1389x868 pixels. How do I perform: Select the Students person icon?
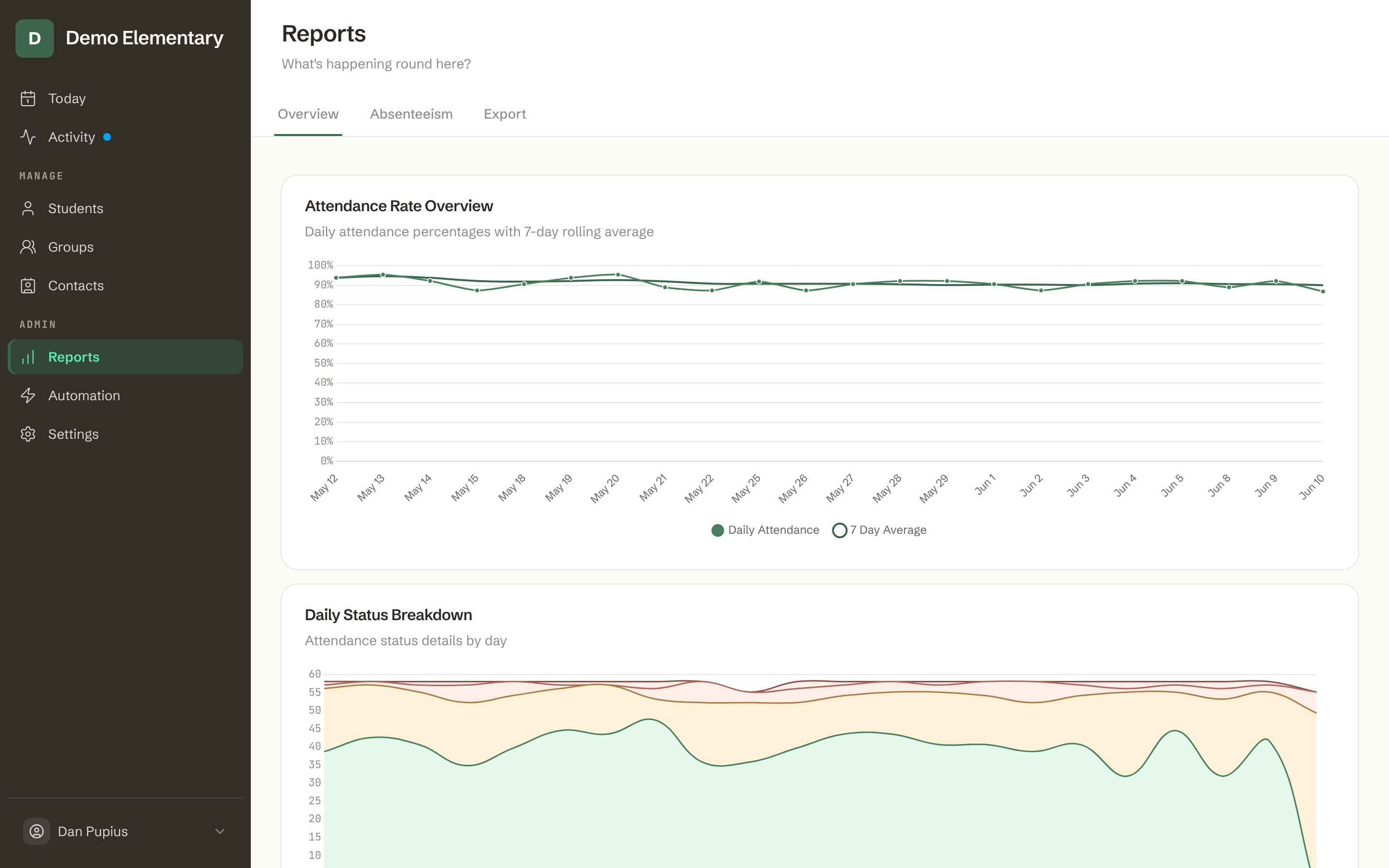point(27,208)
